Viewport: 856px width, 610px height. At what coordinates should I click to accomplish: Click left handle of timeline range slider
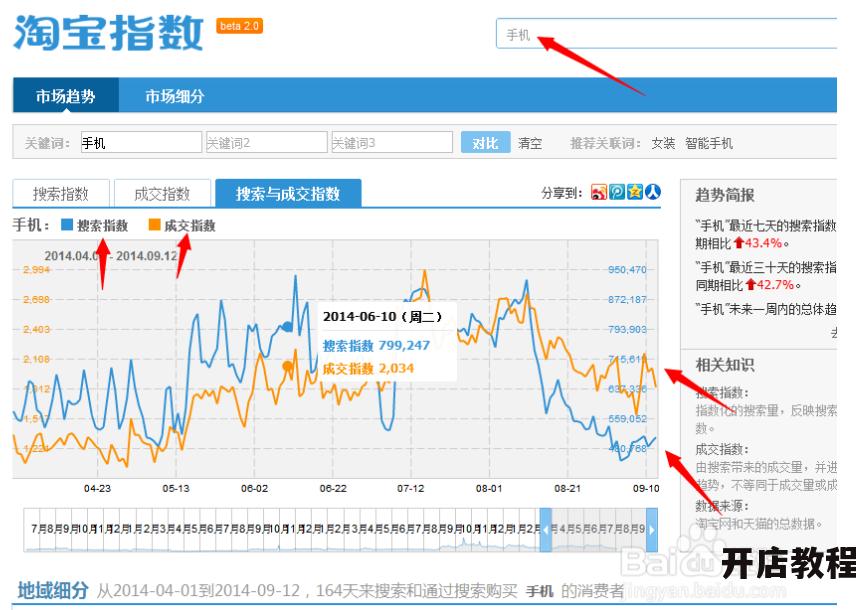pos(545,529)
